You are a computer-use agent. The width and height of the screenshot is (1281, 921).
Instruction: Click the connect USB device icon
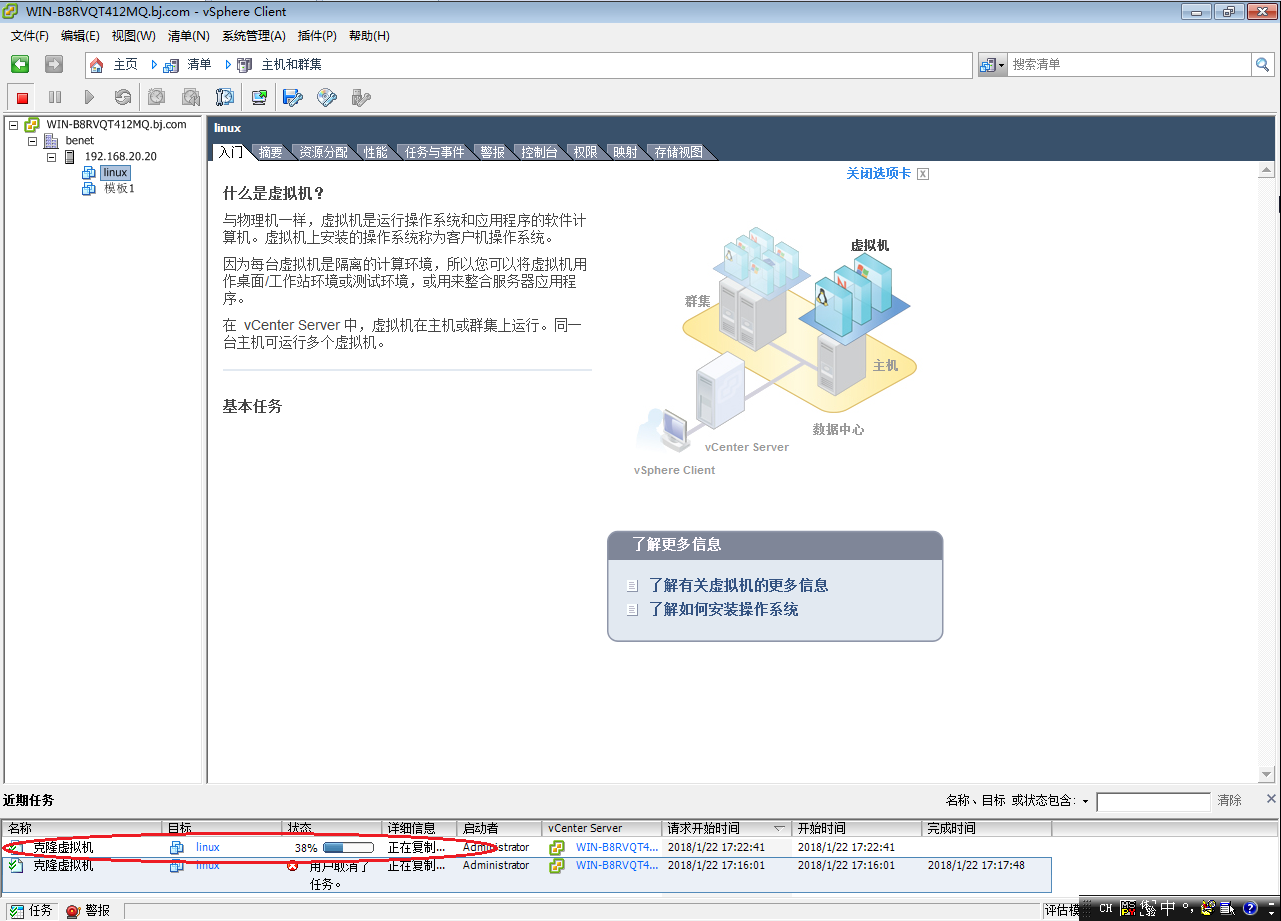(361, 97)
